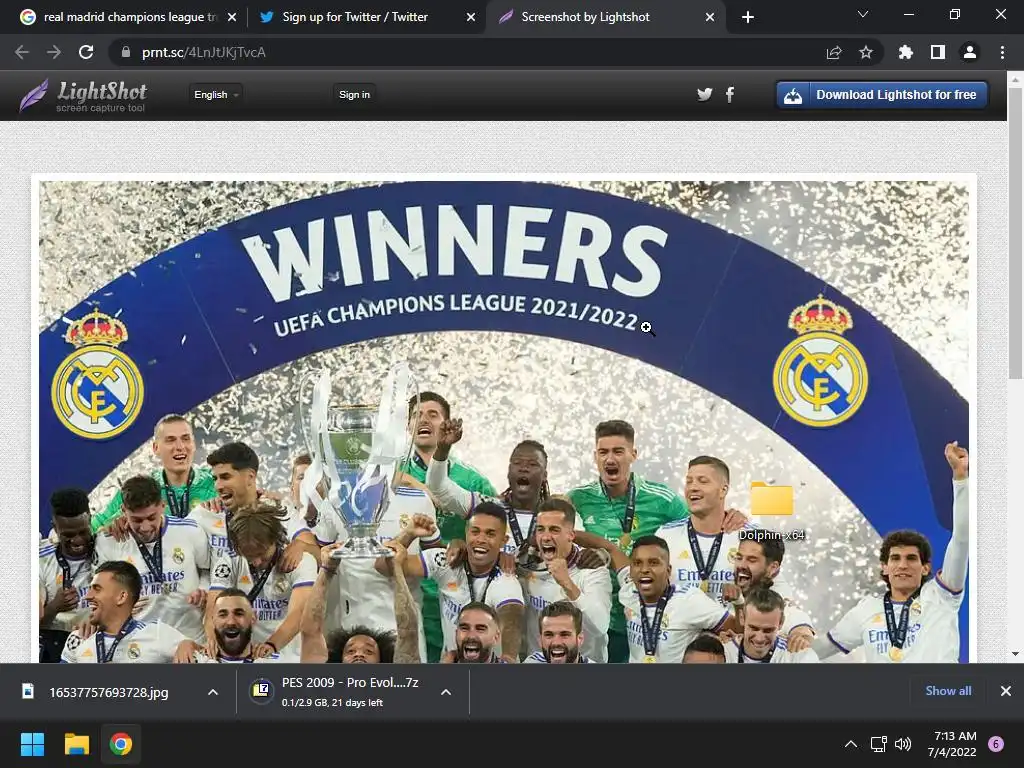Go back with the browser back arrow
This screenshot has height=768, width=1024.
(x=22, y=52)
